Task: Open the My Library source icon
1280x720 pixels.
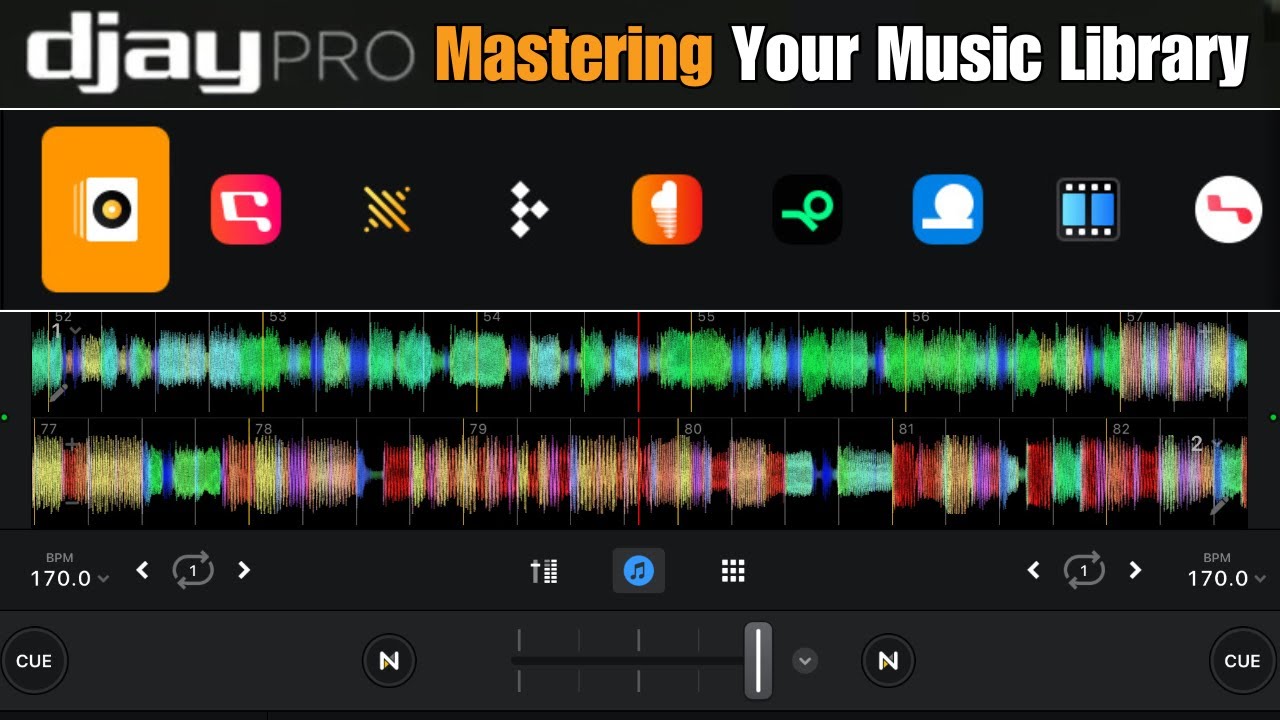Action: 105,209
